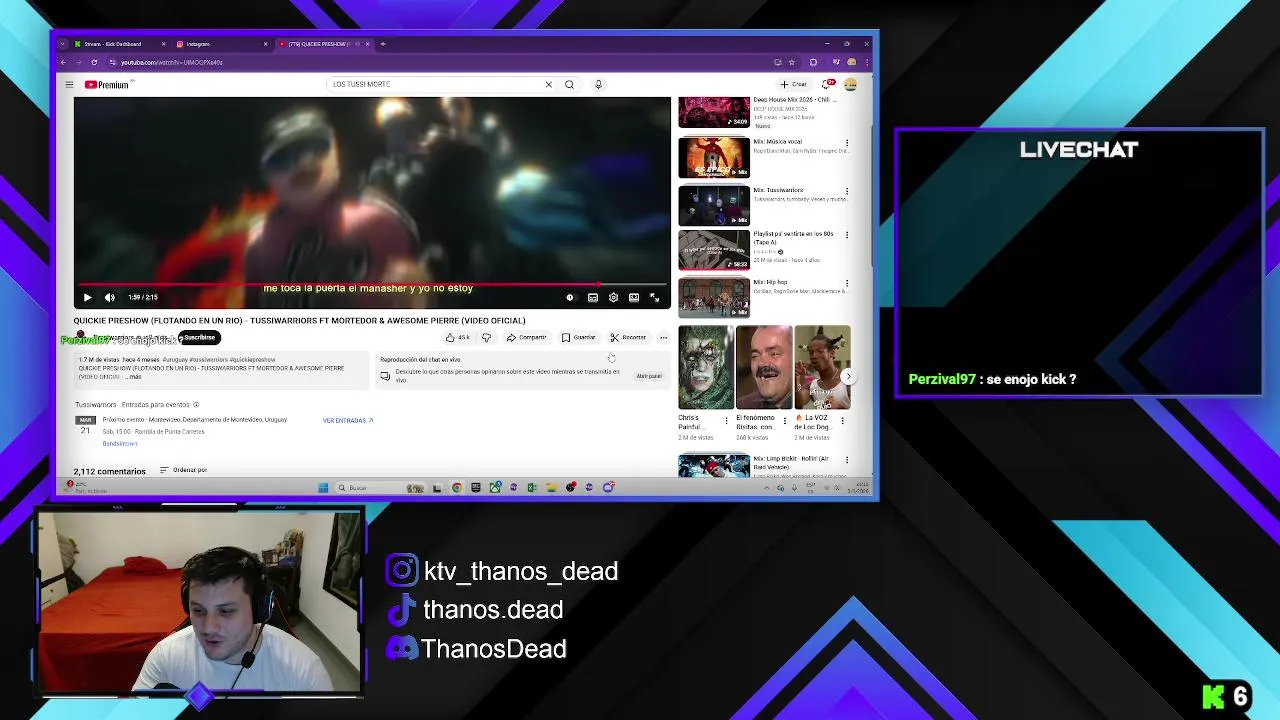Open player settings gear

[x=613, y=297]
